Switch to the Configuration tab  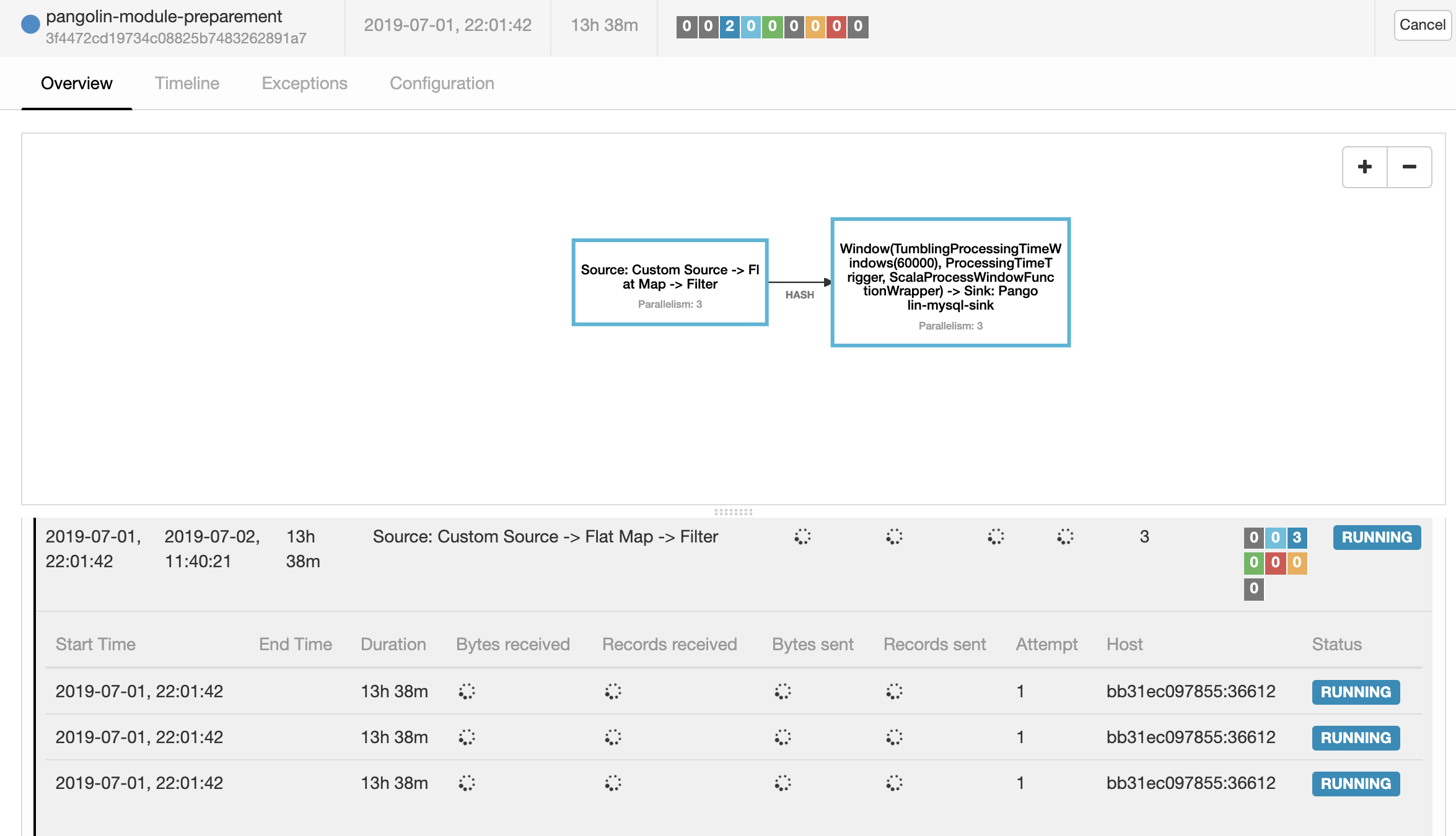pos(442,84)
